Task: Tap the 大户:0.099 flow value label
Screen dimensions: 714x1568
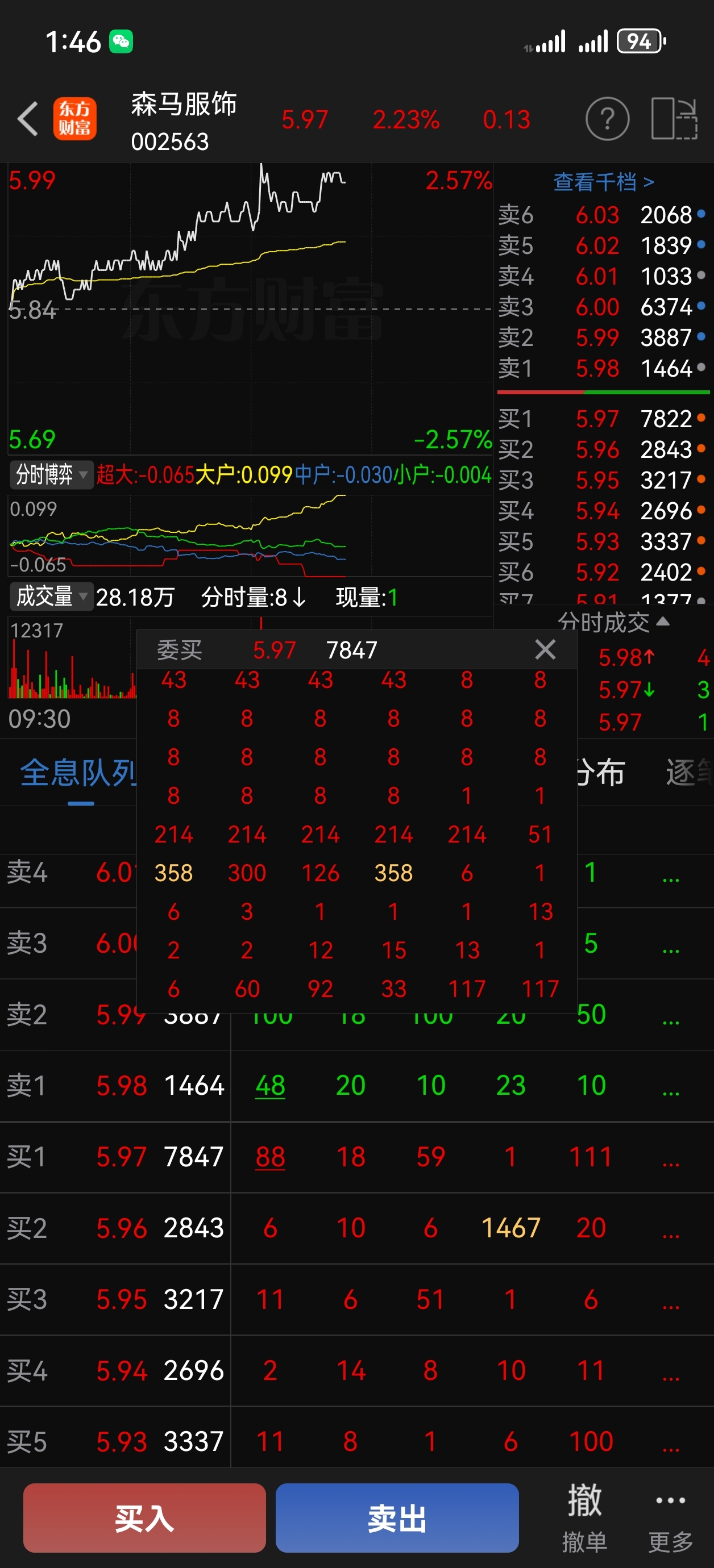Action: (x=244, y=474)
